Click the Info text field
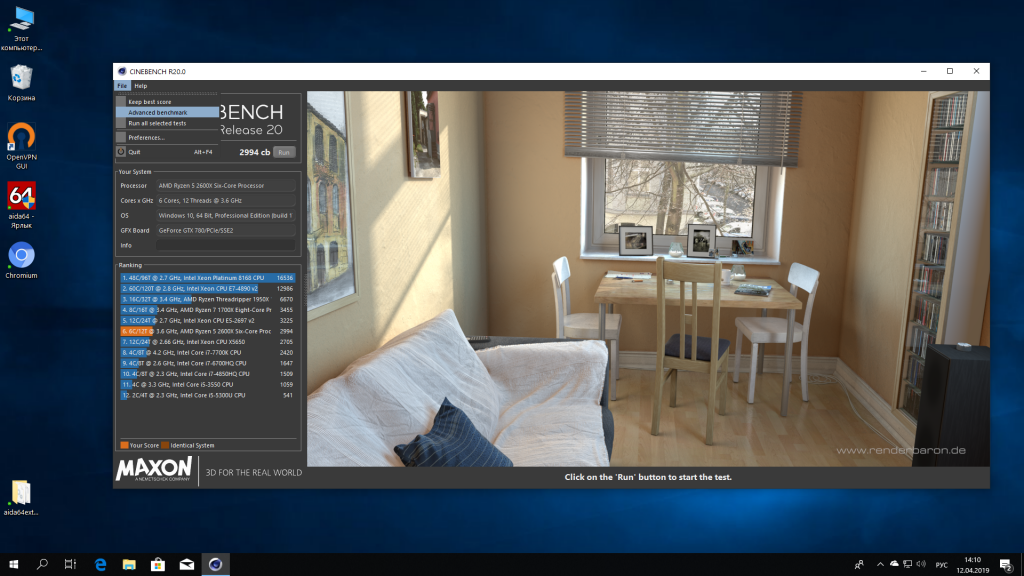Image resolution: width=1024 pixels, height=576 pixels. (x=225, y=245)
